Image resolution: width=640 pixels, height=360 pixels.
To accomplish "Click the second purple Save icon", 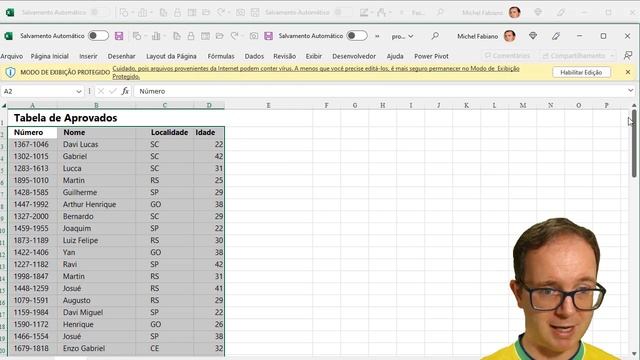I will 268,36.
